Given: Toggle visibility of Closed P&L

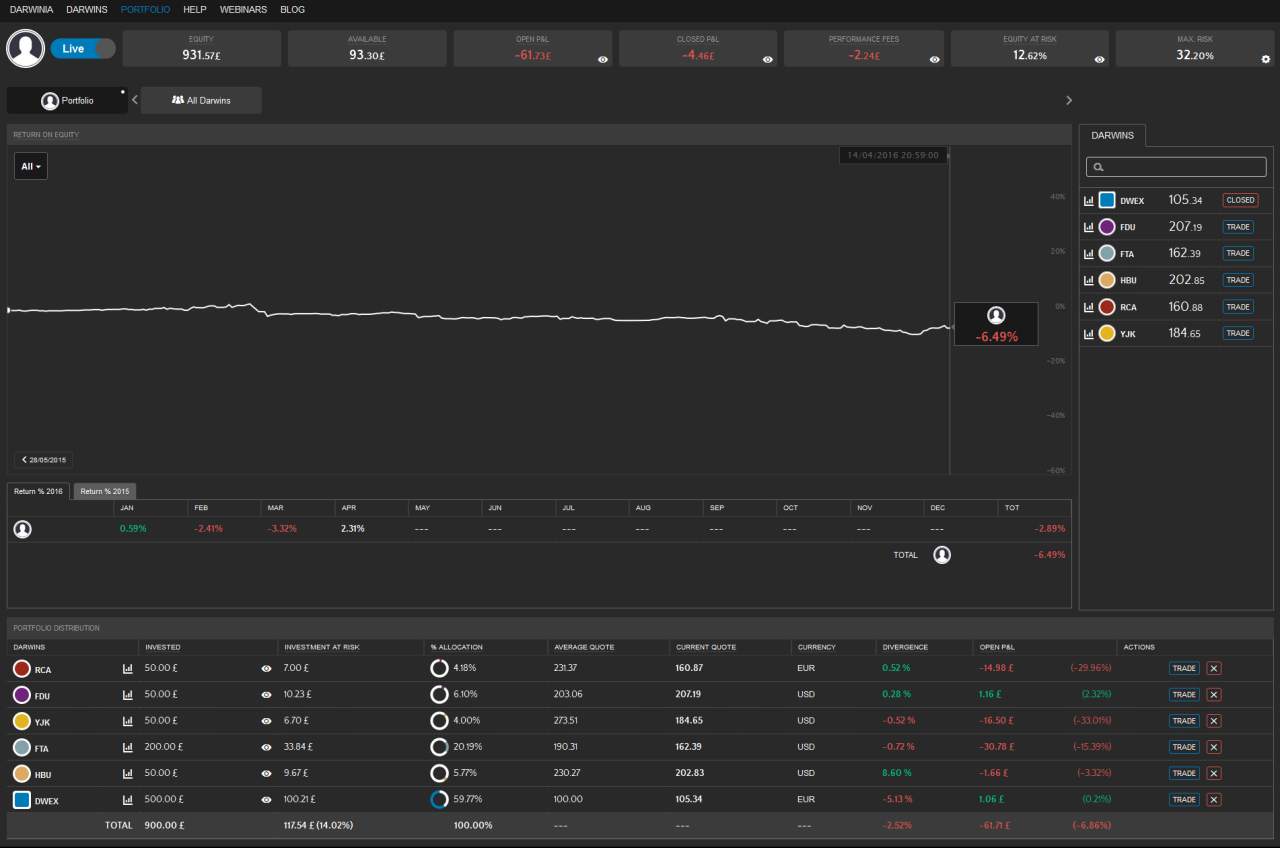Looking at the screenshot, I should 768,59.
